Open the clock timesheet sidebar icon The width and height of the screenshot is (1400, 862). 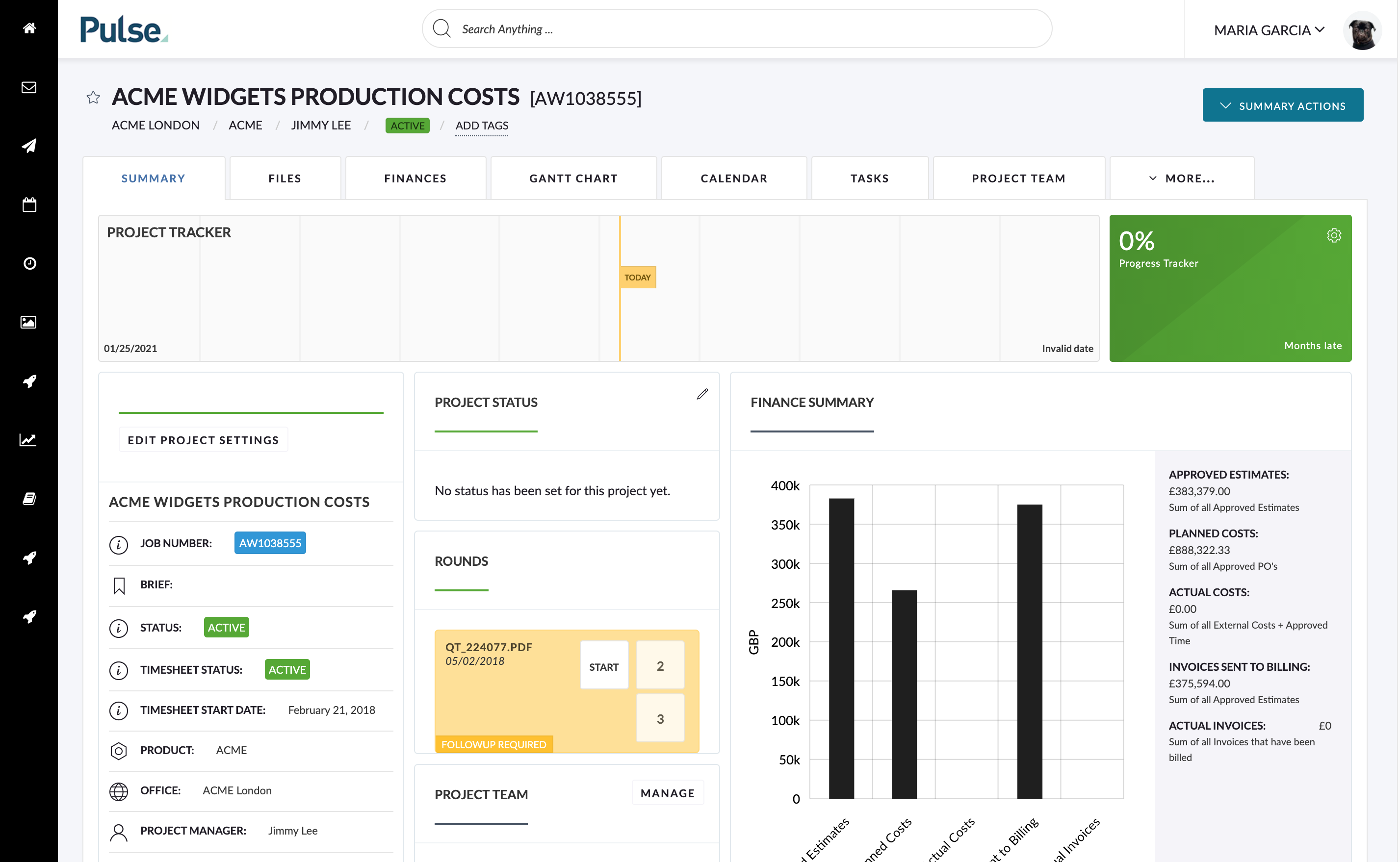tap(29, 263)
